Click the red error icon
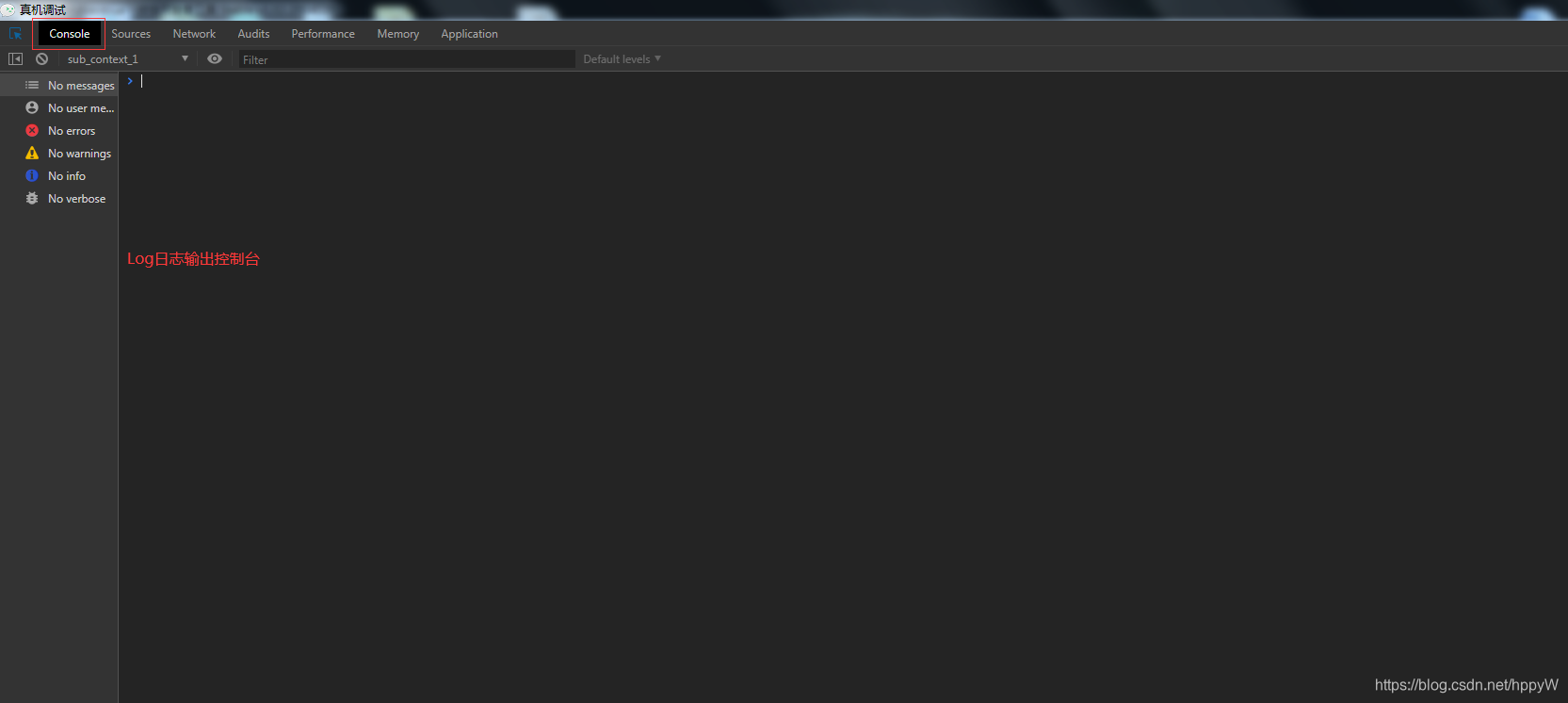 32,131
